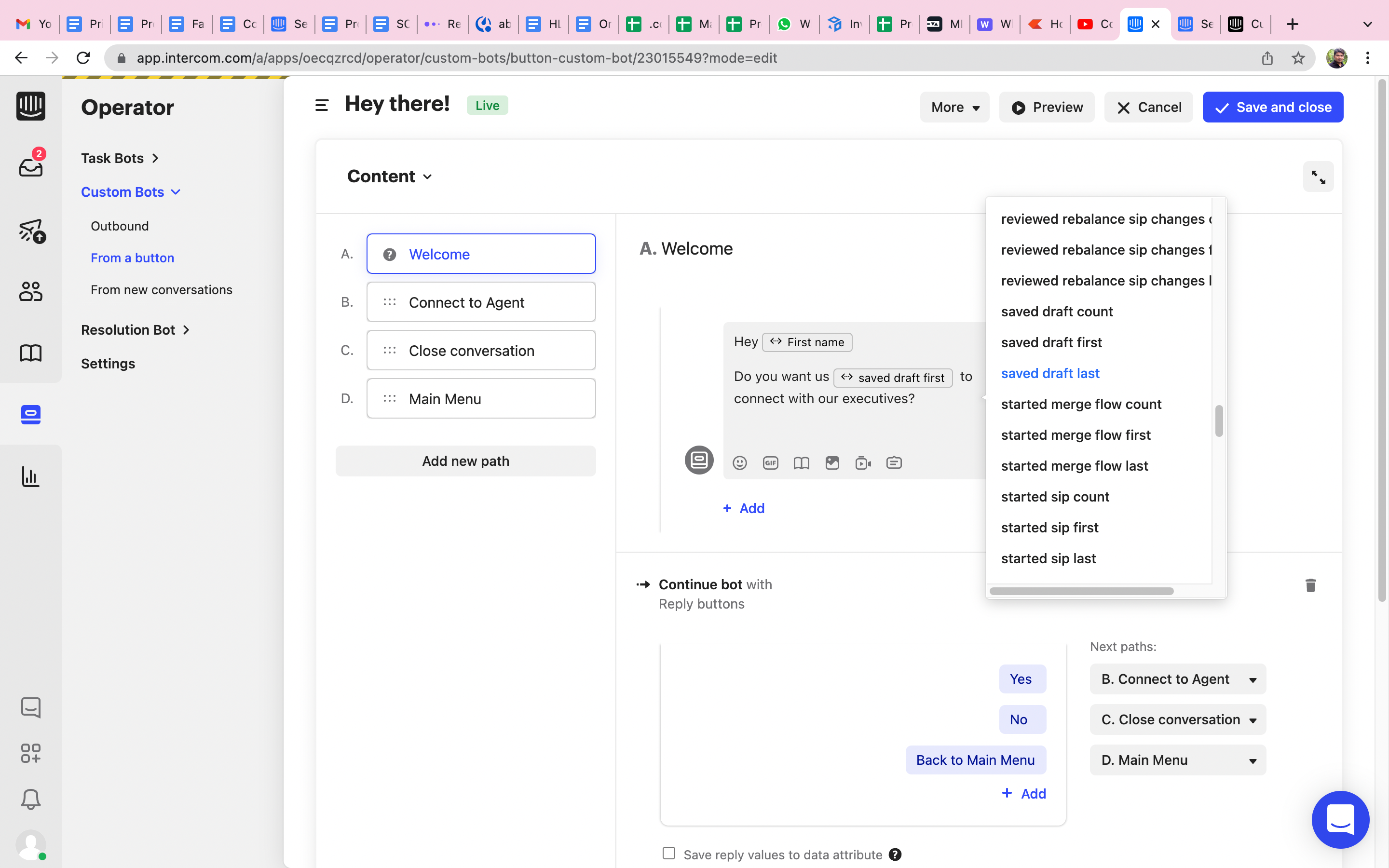Select the Main Menu path

tap(481, 398)
